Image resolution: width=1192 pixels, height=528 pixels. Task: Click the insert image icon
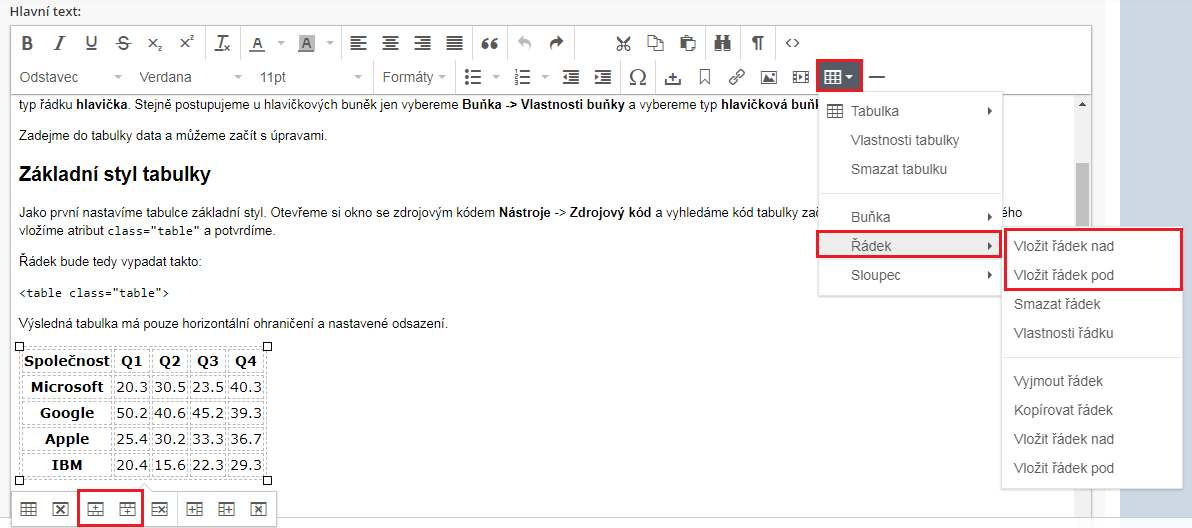[768, 77]
